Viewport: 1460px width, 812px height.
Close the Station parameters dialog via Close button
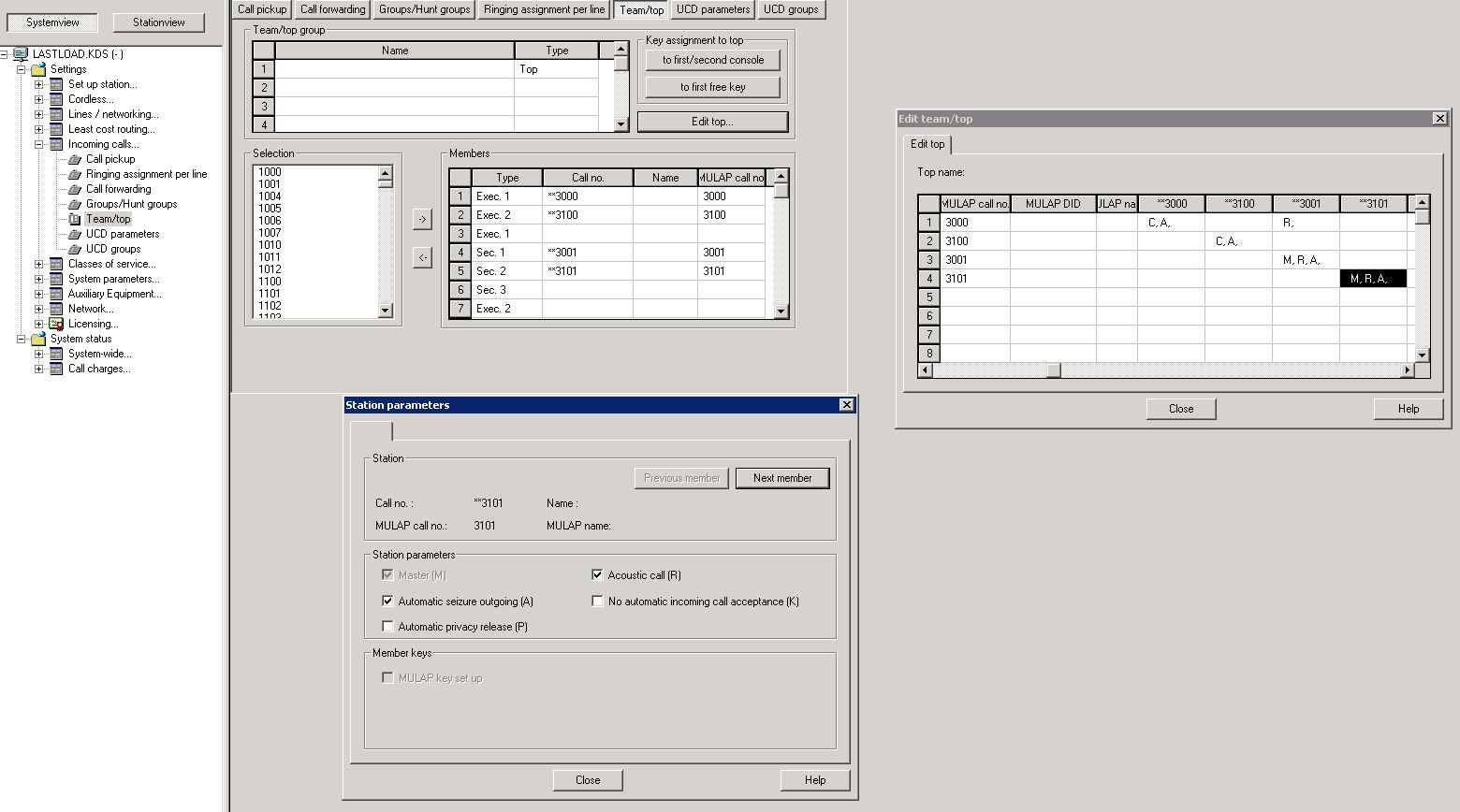point(588,780)
